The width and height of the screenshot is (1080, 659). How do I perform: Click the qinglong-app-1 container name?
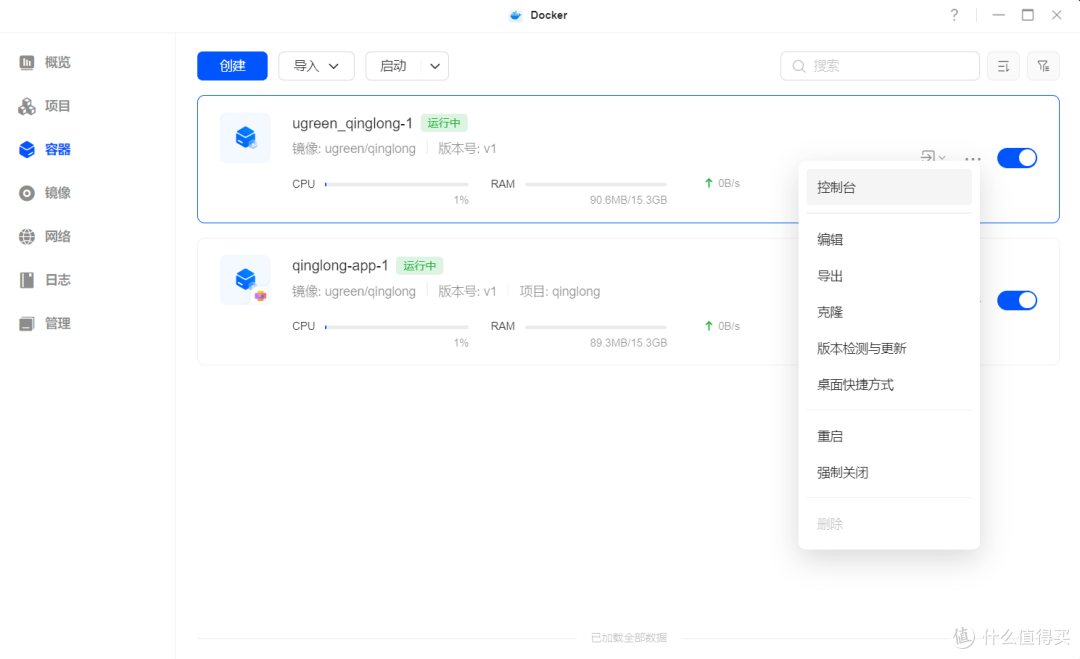(x=340, y=266)
